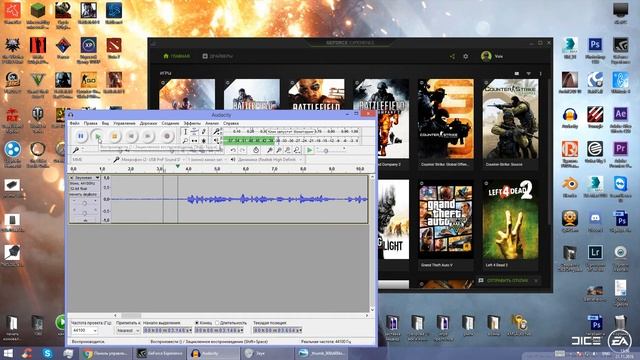The image size is (640, 360).
Task: Pause playback in Audacity
Action: [x=81, y=136]
